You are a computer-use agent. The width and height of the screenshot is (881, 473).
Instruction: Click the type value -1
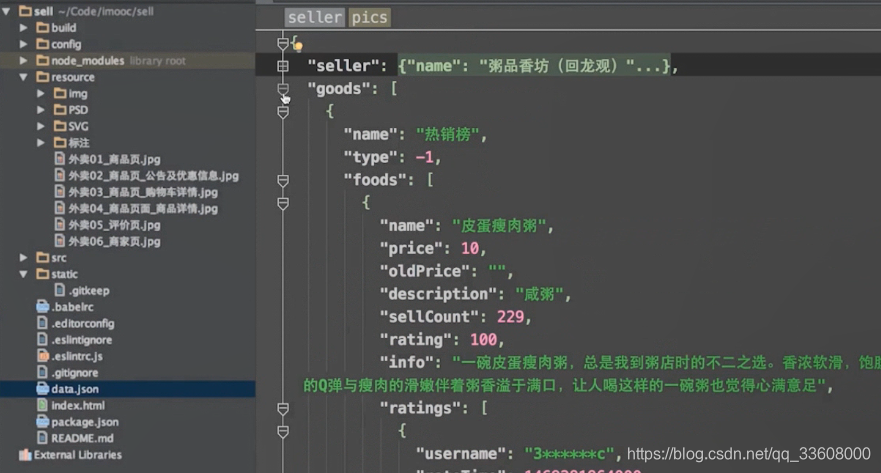425,157
